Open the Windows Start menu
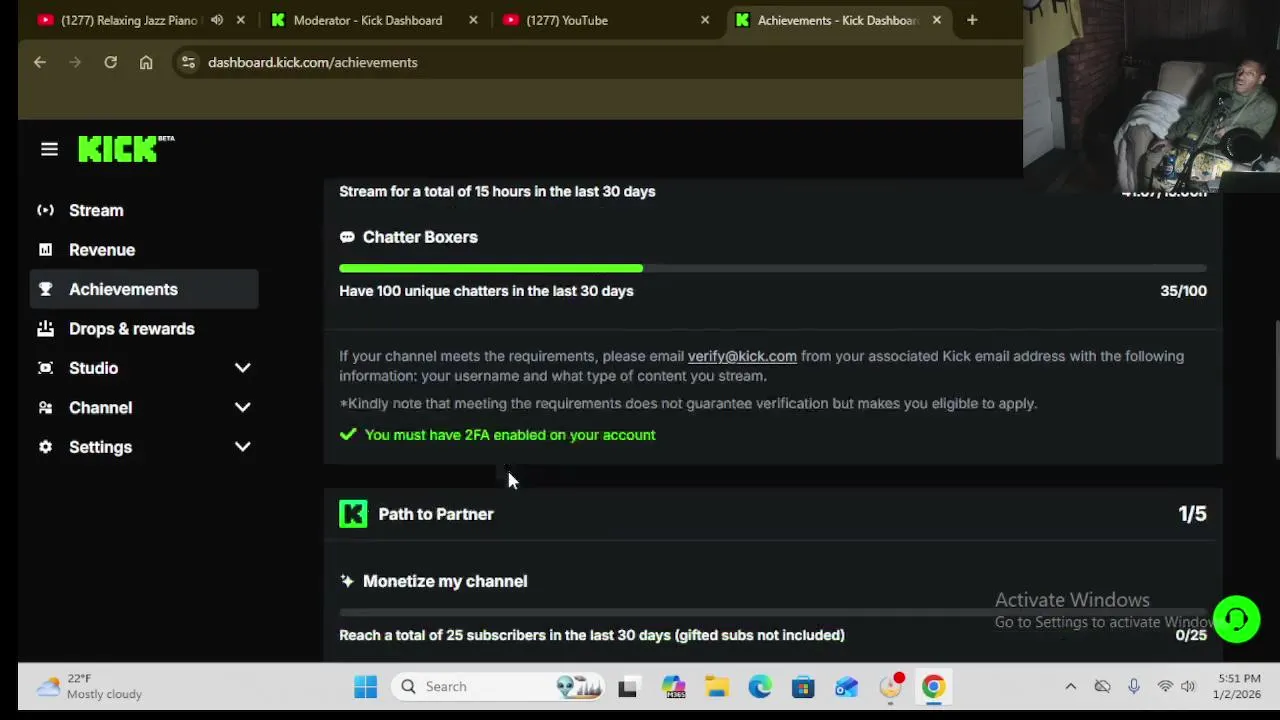The width and height of the screenshot is (1280, 720). pos(365,687)
